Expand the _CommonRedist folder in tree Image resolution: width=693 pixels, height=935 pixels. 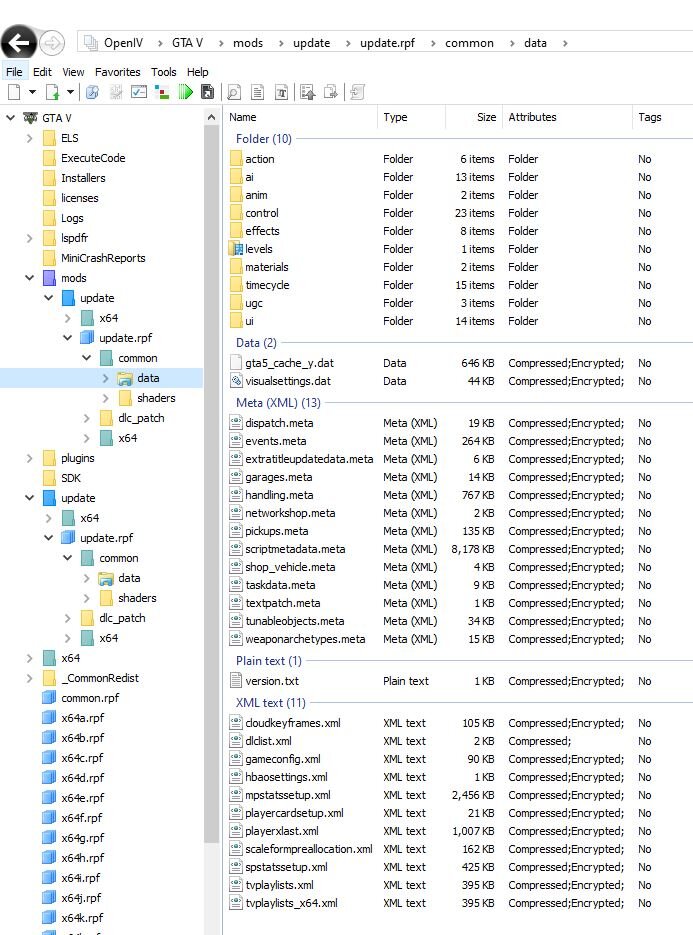tap(29, 678)
